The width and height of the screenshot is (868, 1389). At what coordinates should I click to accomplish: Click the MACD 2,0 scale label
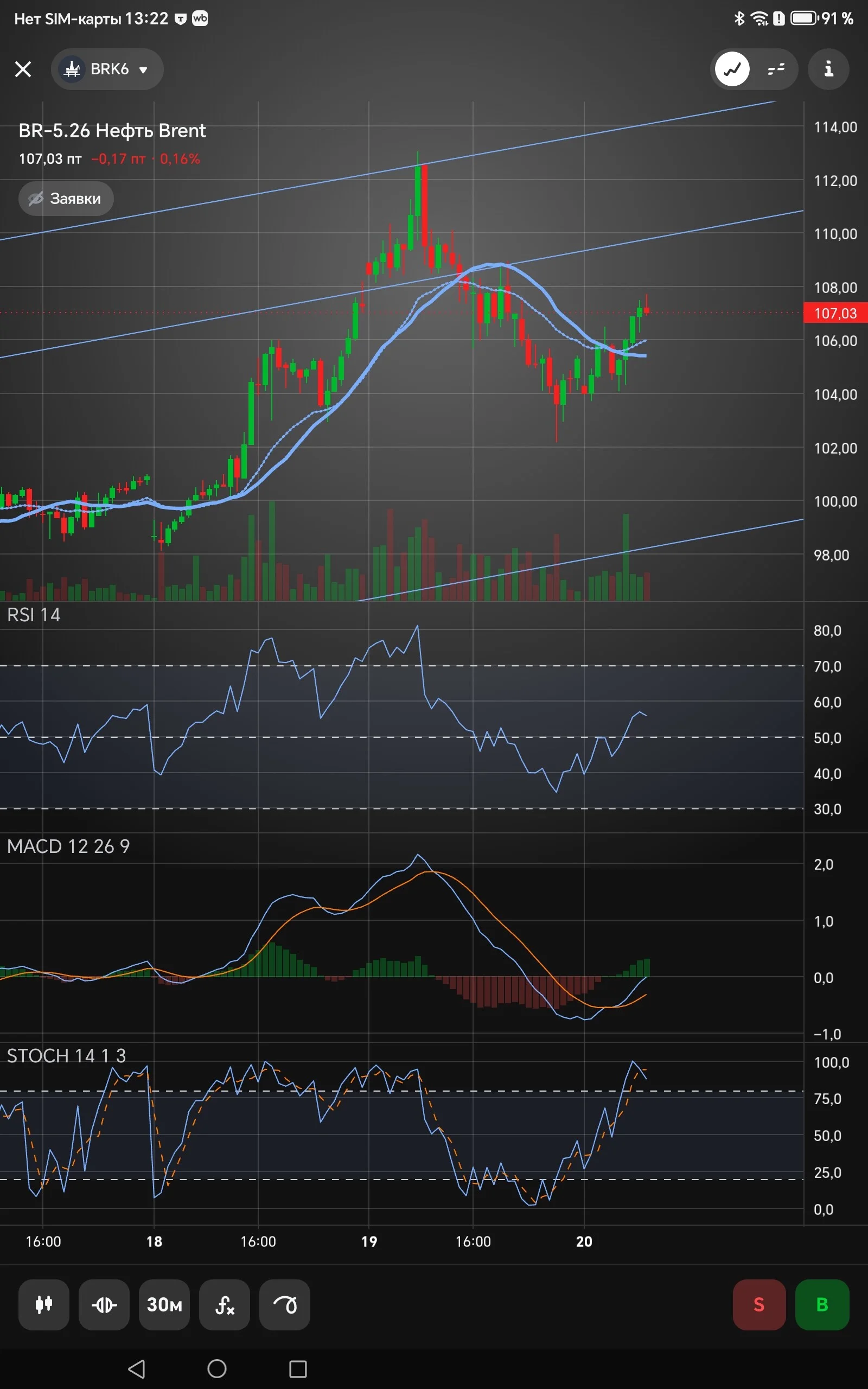823,864
